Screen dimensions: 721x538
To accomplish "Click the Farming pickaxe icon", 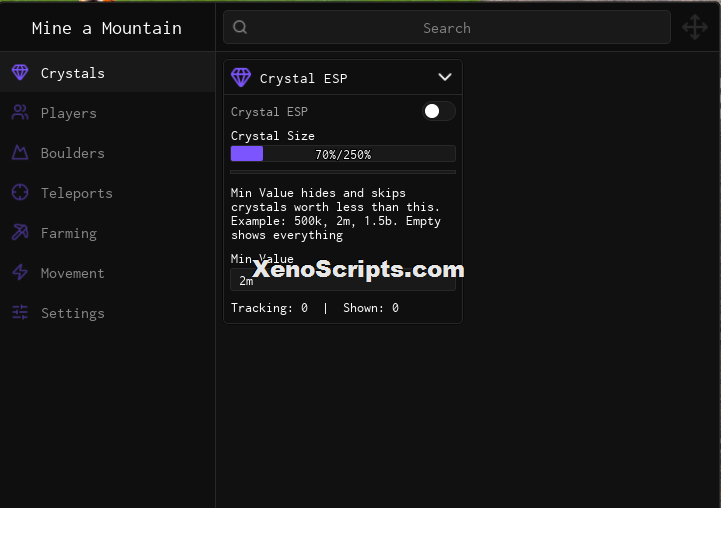I will tap(20, 233).
